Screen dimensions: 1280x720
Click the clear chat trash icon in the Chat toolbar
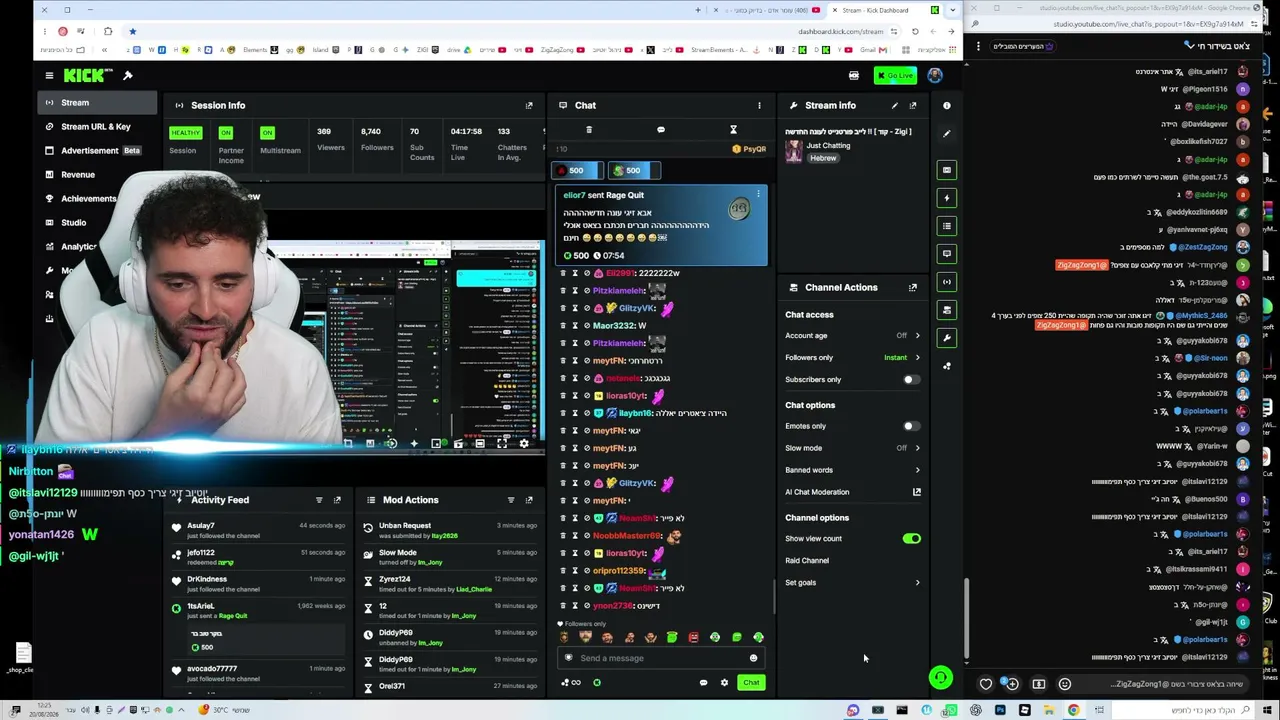point(588,130)
